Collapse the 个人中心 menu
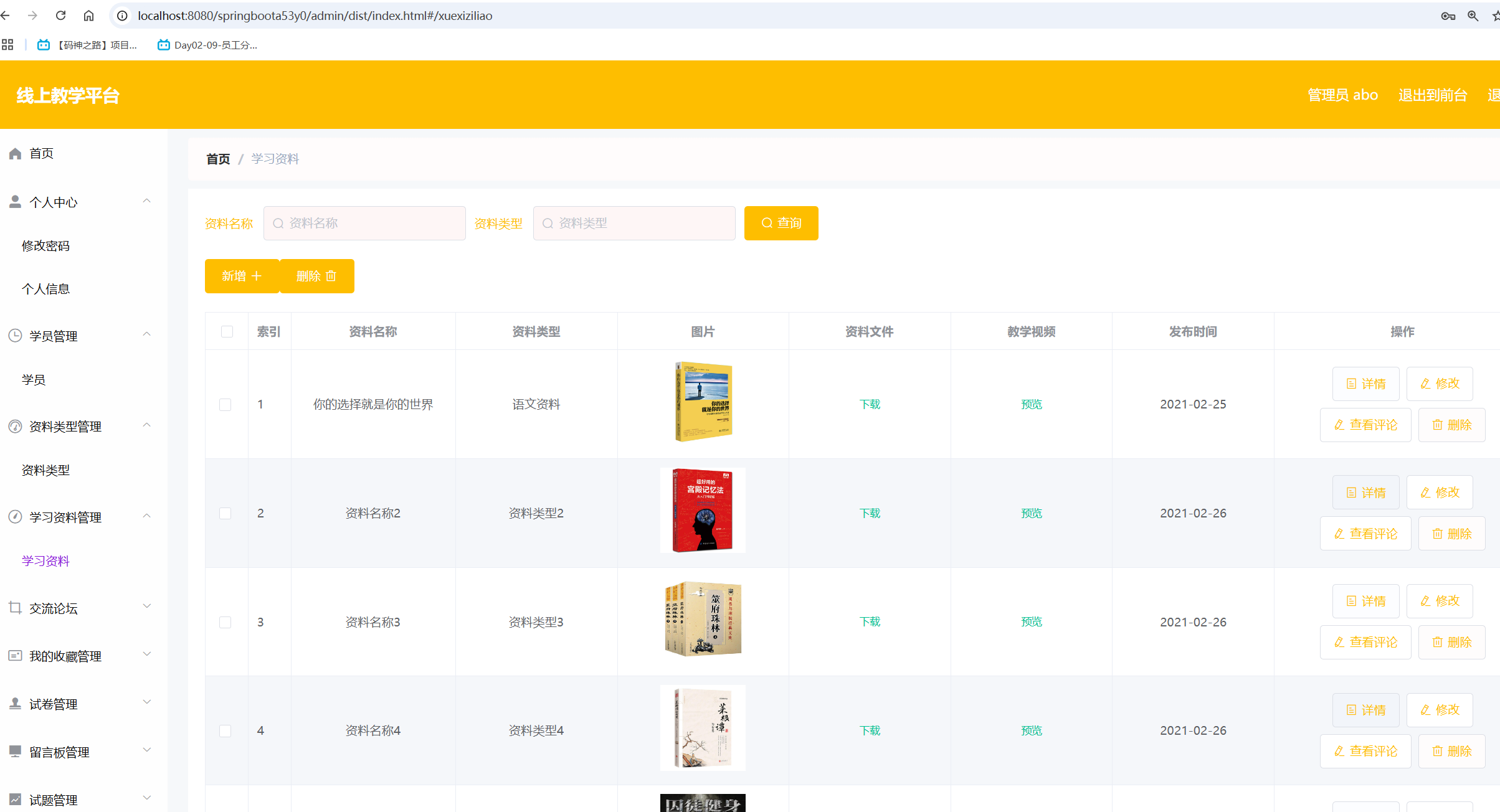Image resolution: width=1500 pixels, height=812 pixels. pyautogui.click(x=83, y=202)
